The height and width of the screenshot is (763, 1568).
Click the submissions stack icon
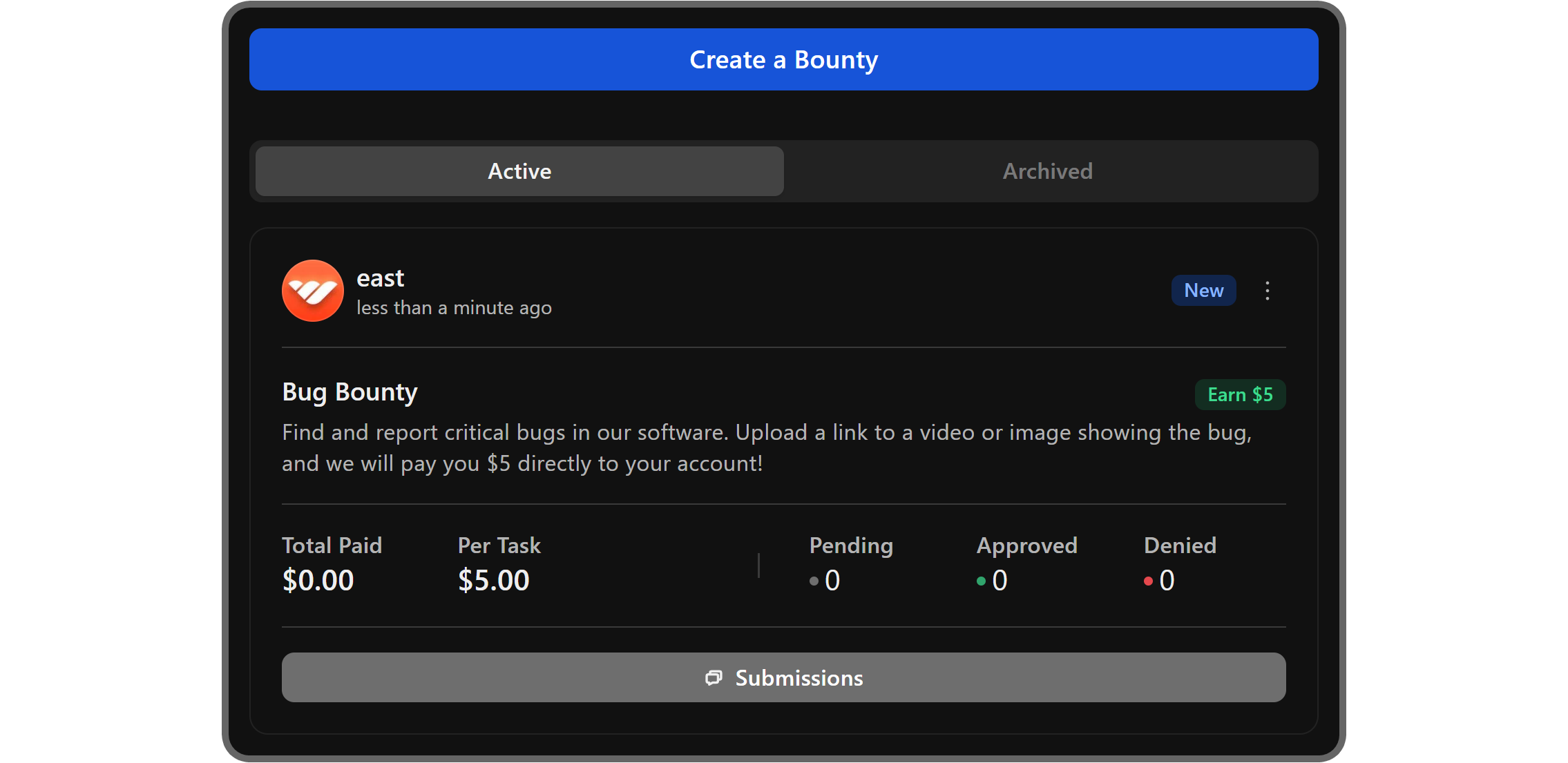click(714, 677)
